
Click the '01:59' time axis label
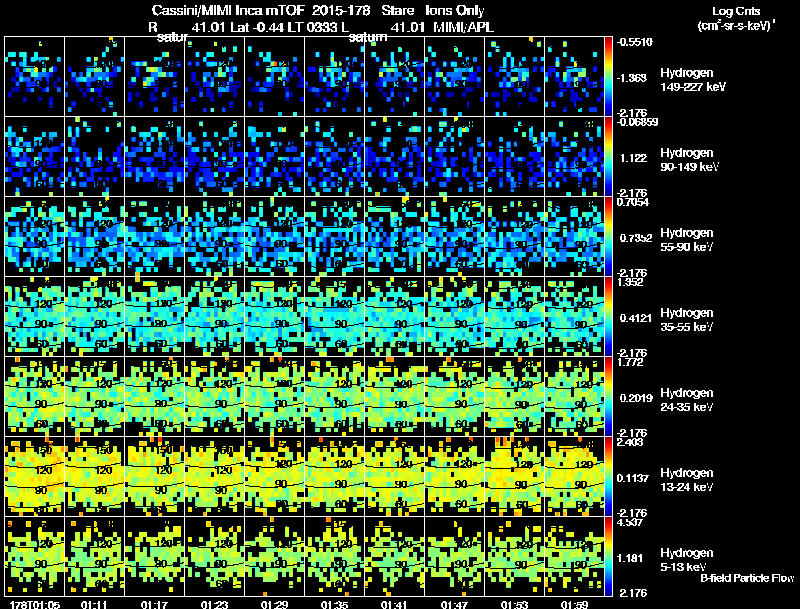(x=574, y=604)
